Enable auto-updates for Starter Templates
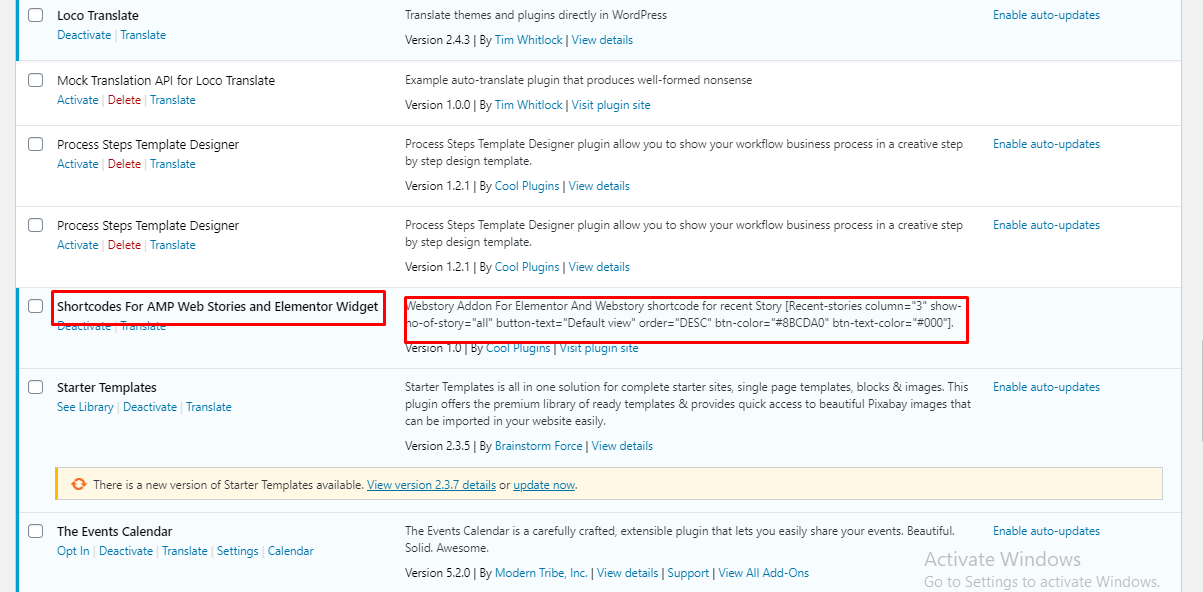This screenshot has height=592, width=1203. pos(1046,387)
